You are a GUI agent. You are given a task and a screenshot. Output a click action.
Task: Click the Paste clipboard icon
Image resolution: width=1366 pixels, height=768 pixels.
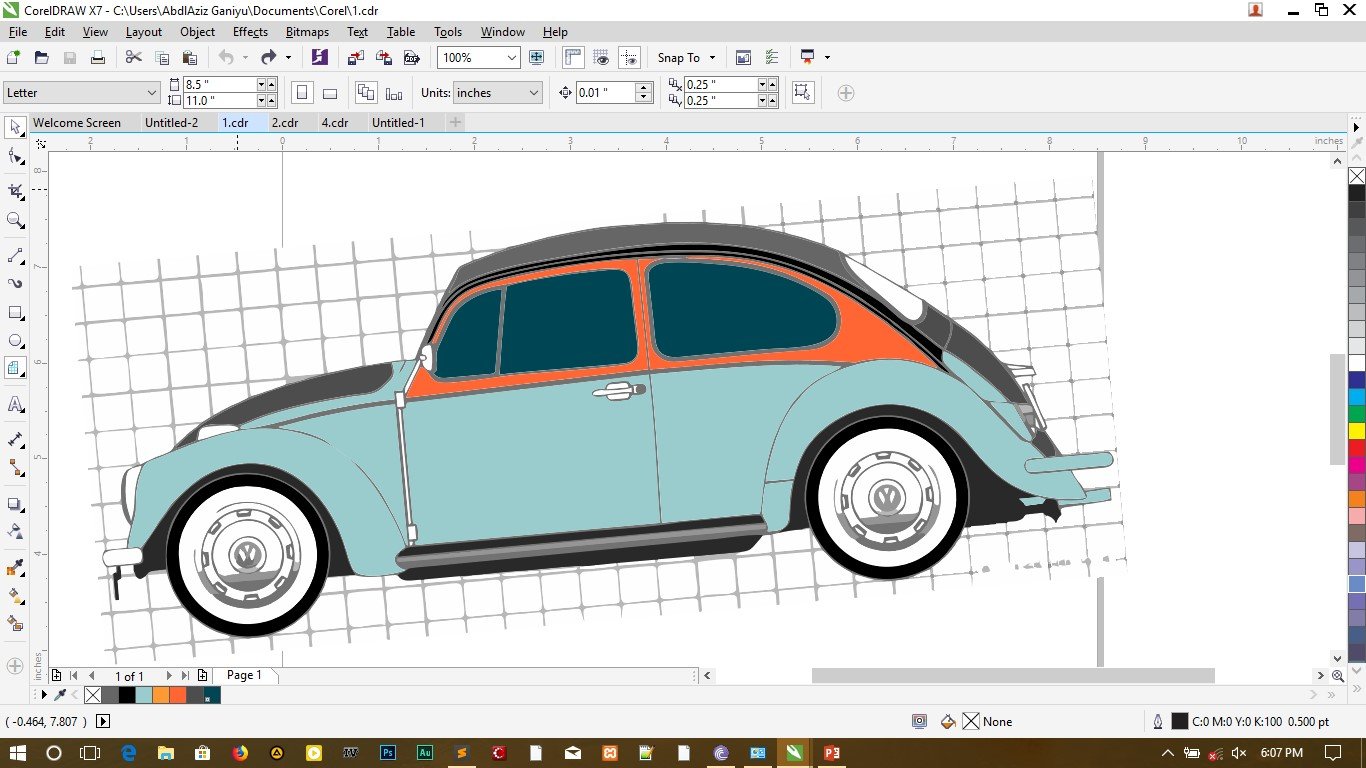coord(189,58)
